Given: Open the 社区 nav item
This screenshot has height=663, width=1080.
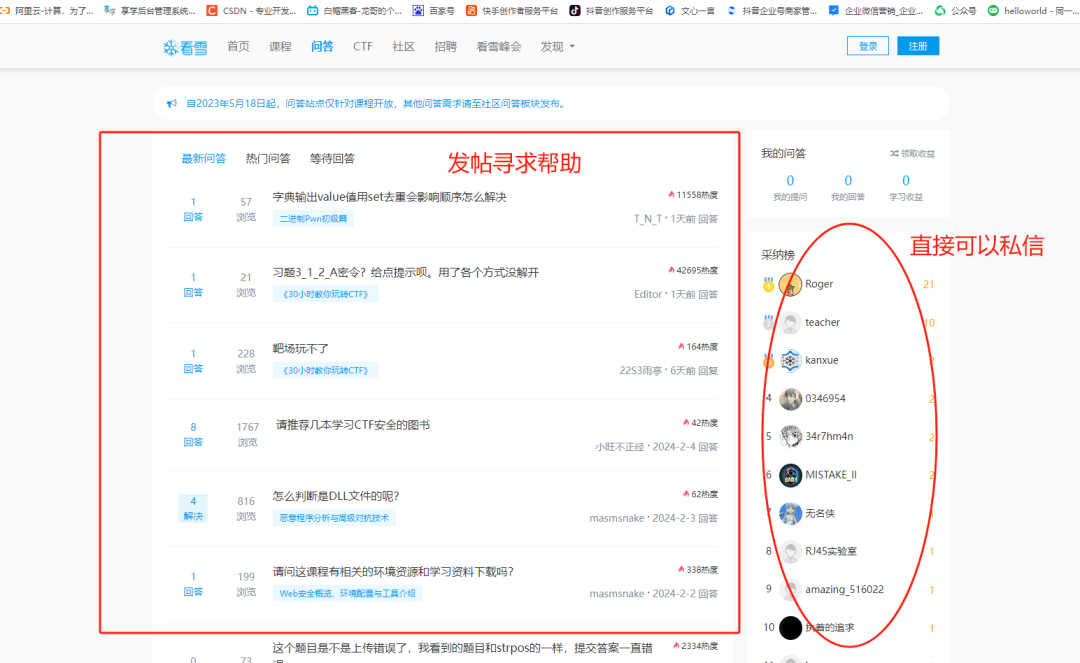Looking at the screenshot, I should 404,47.
